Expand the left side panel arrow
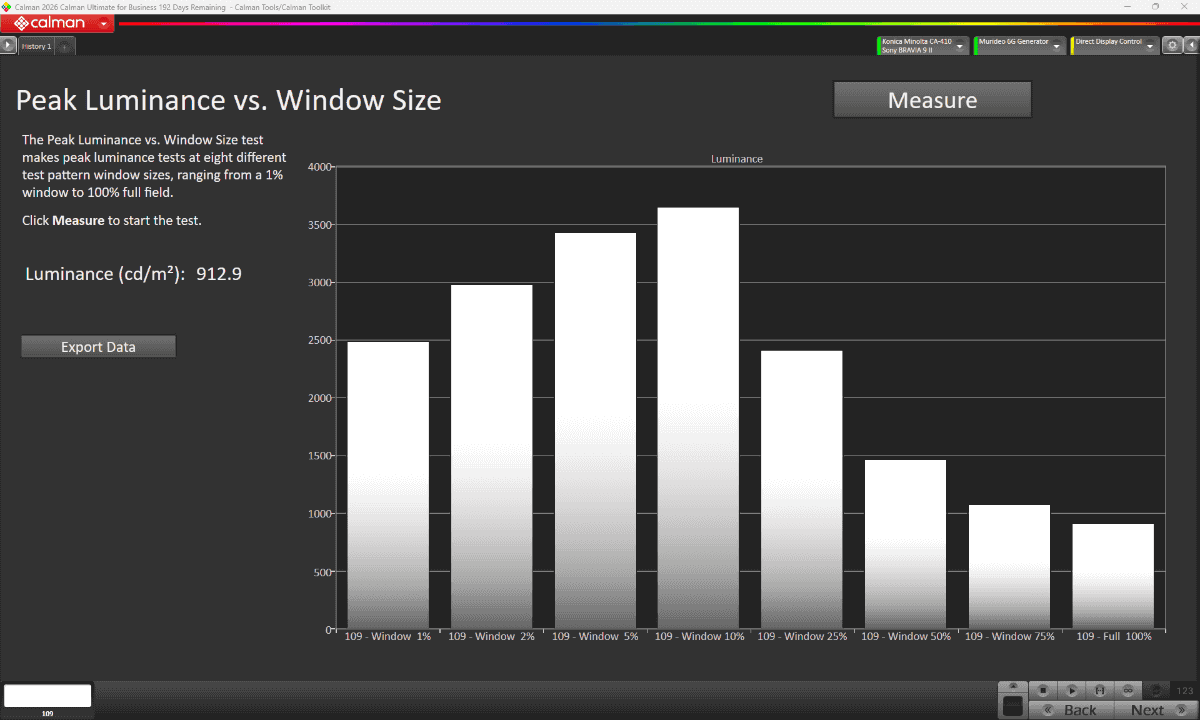This screenshot has height=720, width=1200. [8, 45]
